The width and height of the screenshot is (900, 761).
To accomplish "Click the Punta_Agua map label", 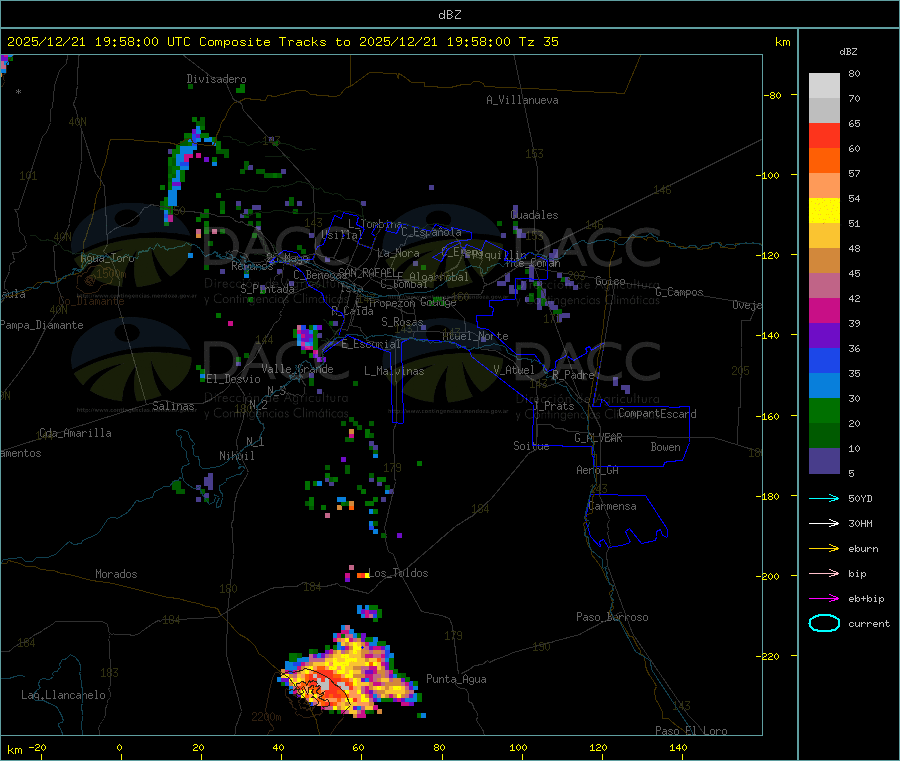I will coord(456,679).
